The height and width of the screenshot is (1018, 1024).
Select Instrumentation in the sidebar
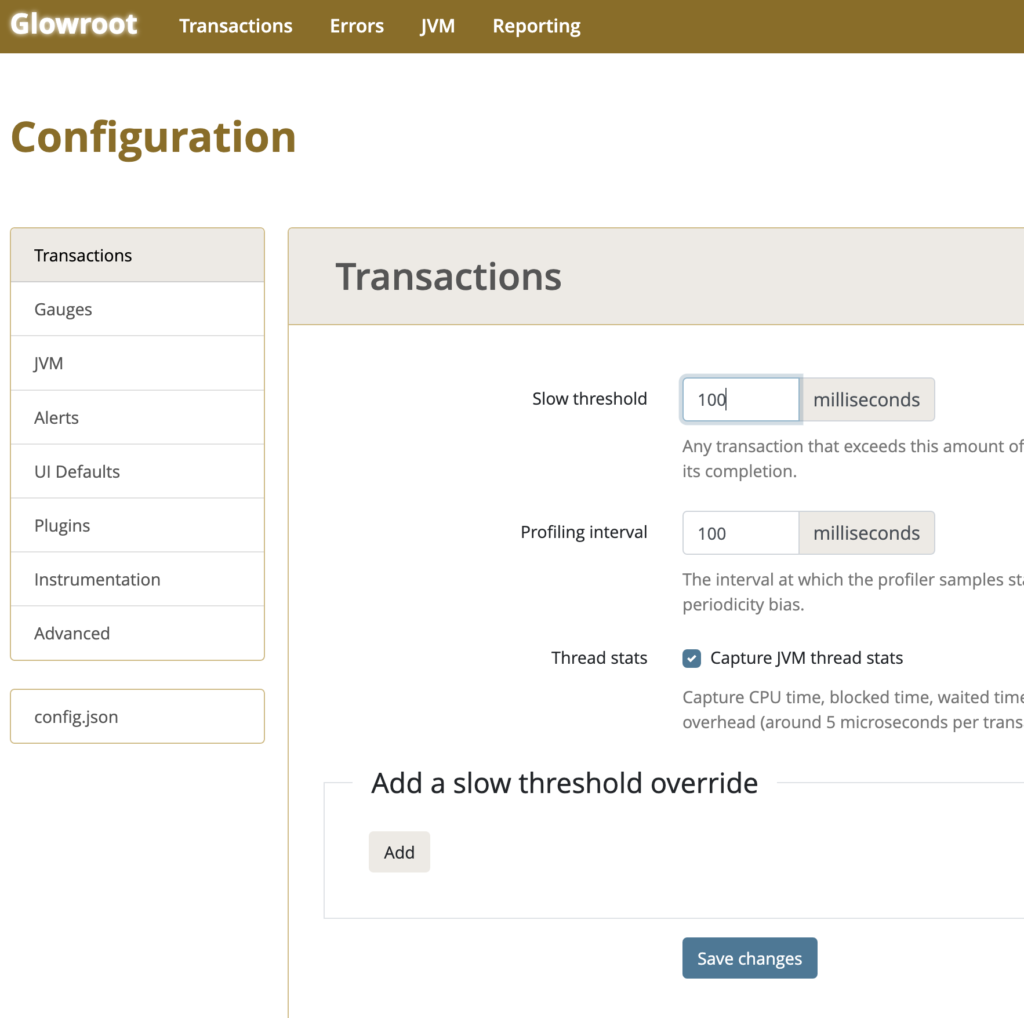tap(137, 579)
